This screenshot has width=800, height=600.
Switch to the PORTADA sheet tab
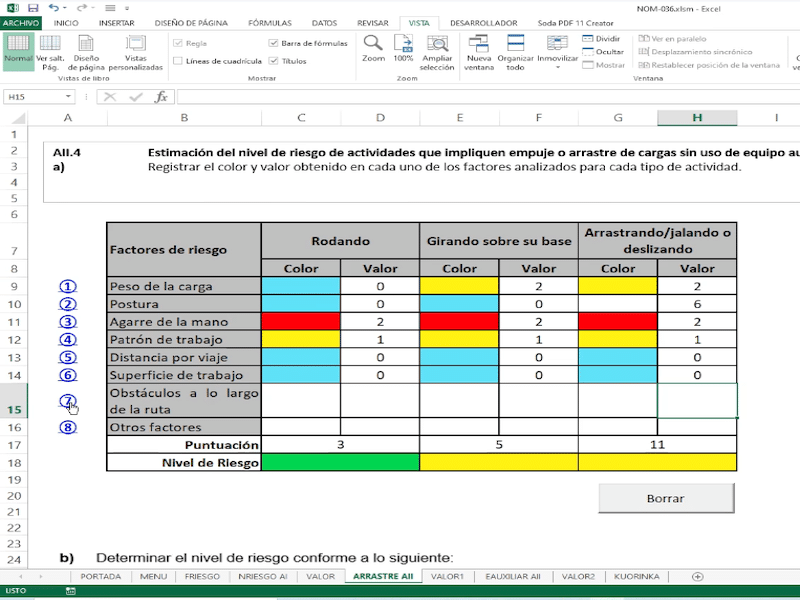pyautogui.click(x=101, y=577)
